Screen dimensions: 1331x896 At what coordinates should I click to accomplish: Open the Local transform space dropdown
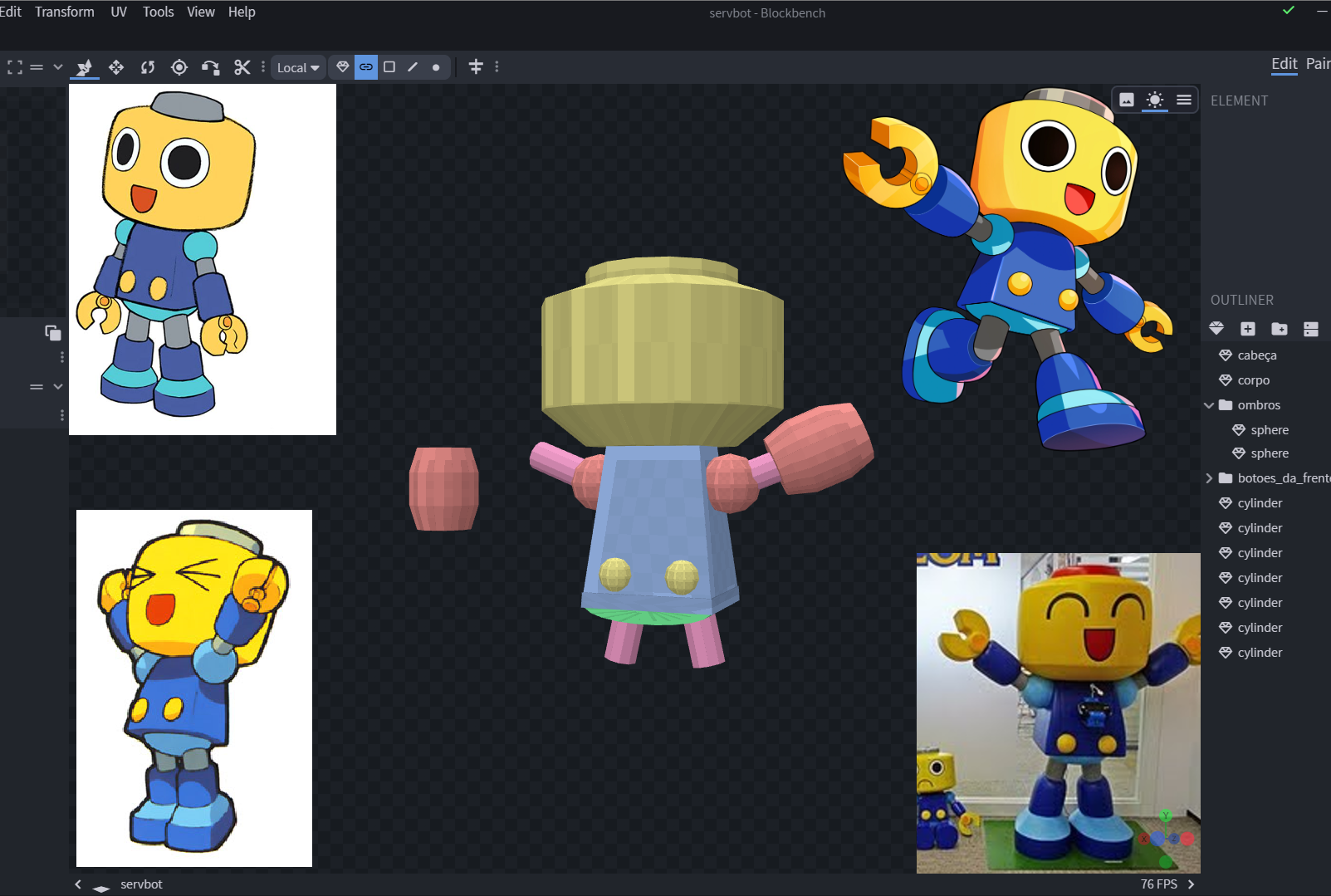298,67
